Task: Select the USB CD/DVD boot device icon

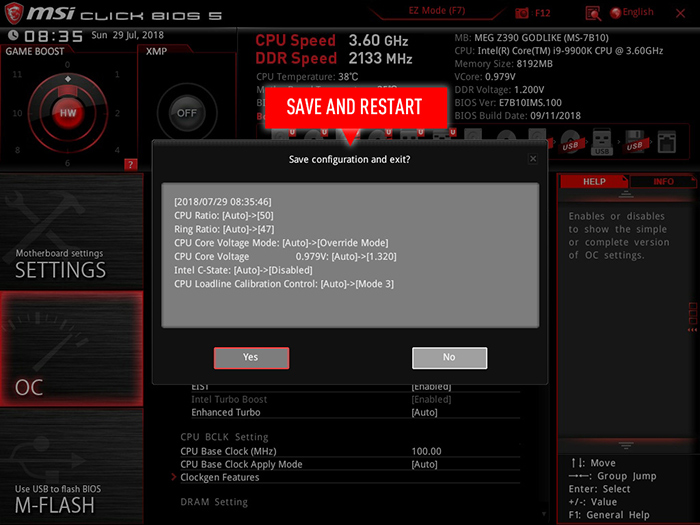Action: [571, 142]
